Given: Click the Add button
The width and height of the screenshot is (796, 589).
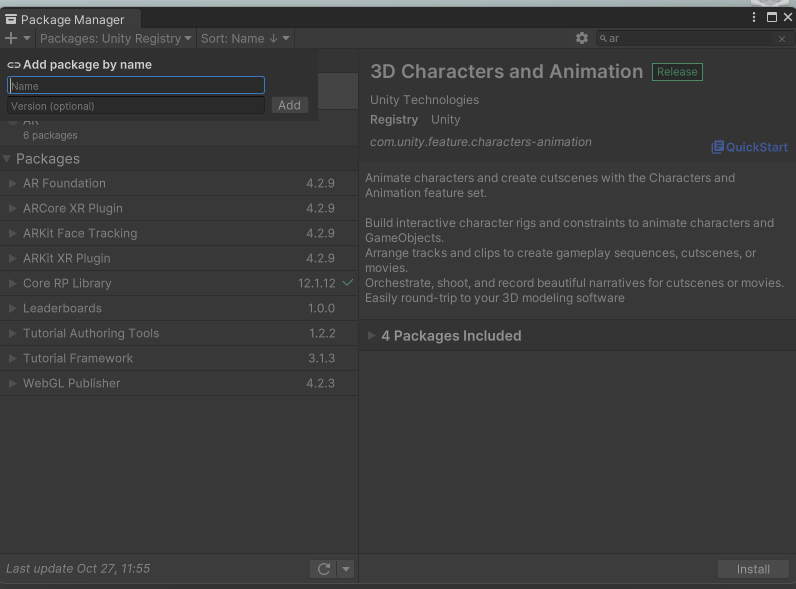Looking at the screenshot, I should tap(289, 105).
